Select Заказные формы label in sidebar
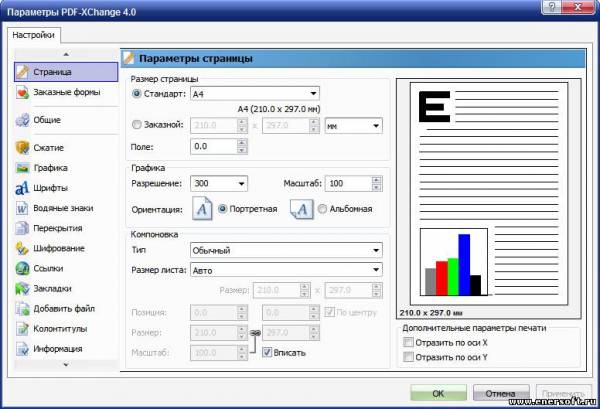The width and height of the screenshot is (600, 409). click(67, 92)
